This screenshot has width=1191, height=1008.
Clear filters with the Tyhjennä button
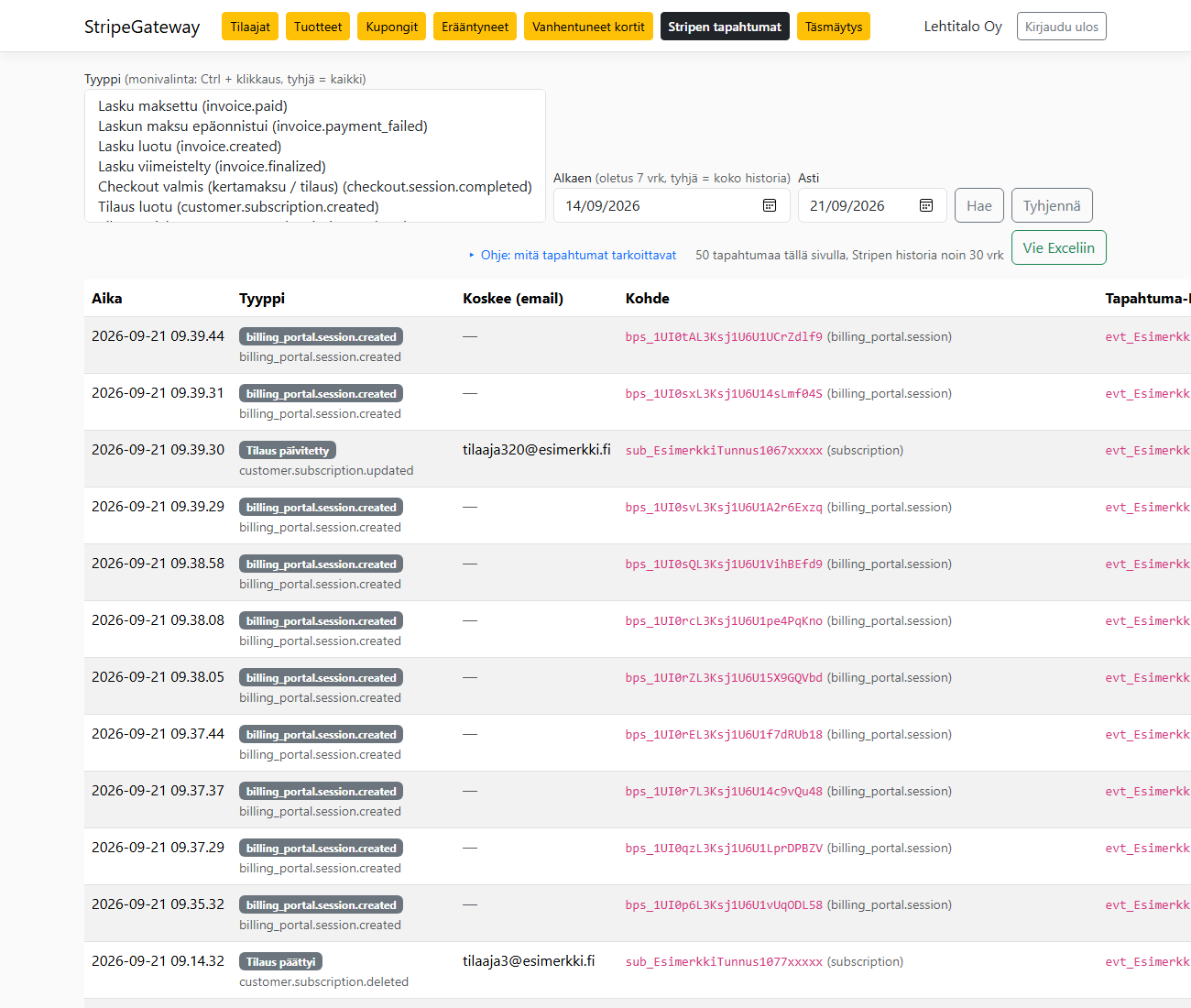tap(1052, 205)
